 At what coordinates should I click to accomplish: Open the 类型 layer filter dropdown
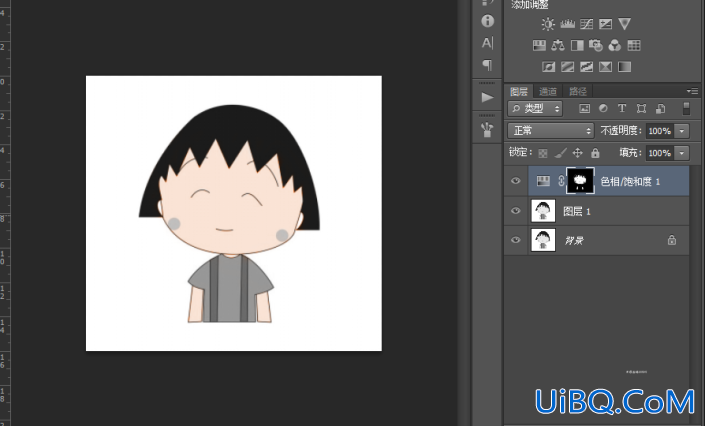[535, 108]
